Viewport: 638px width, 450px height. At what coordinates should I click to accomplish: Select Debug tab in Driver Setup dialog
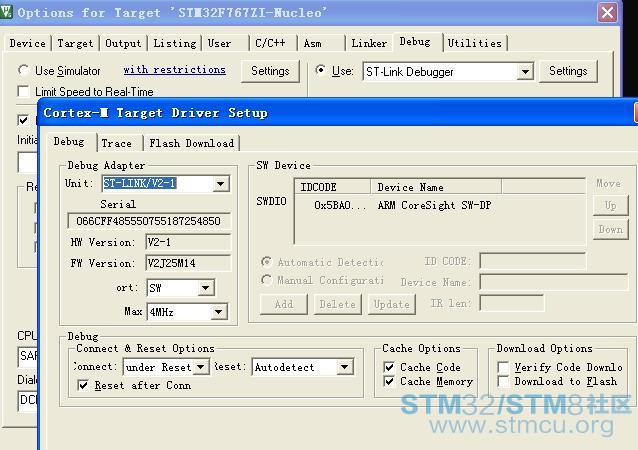click(x=71, y=142)
